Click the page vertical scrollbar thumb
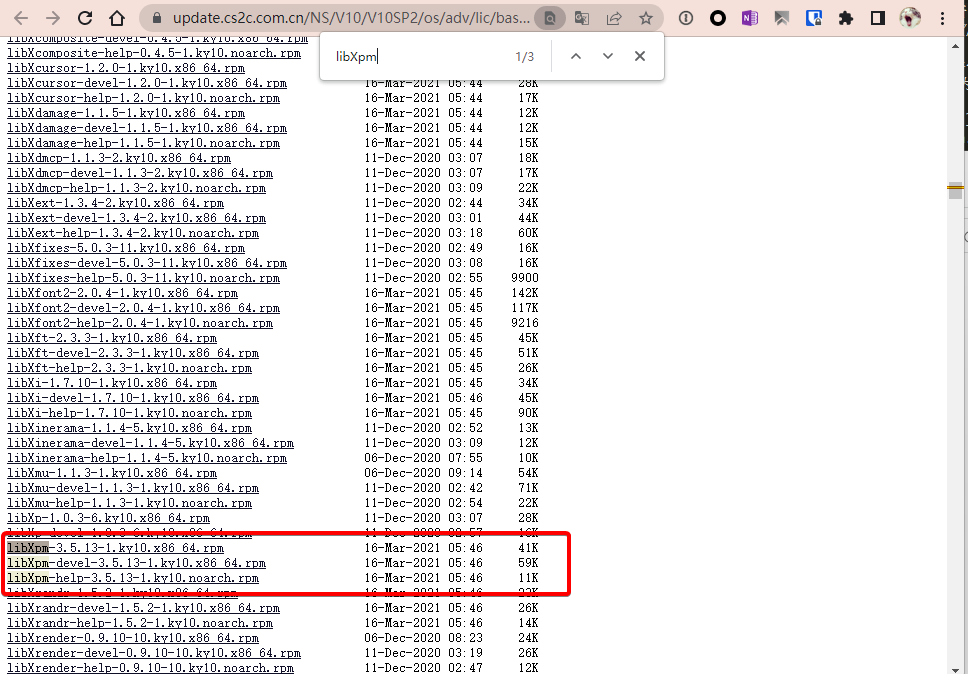The height and width of the screenshot is (674, 968). (x=956, y=191)
